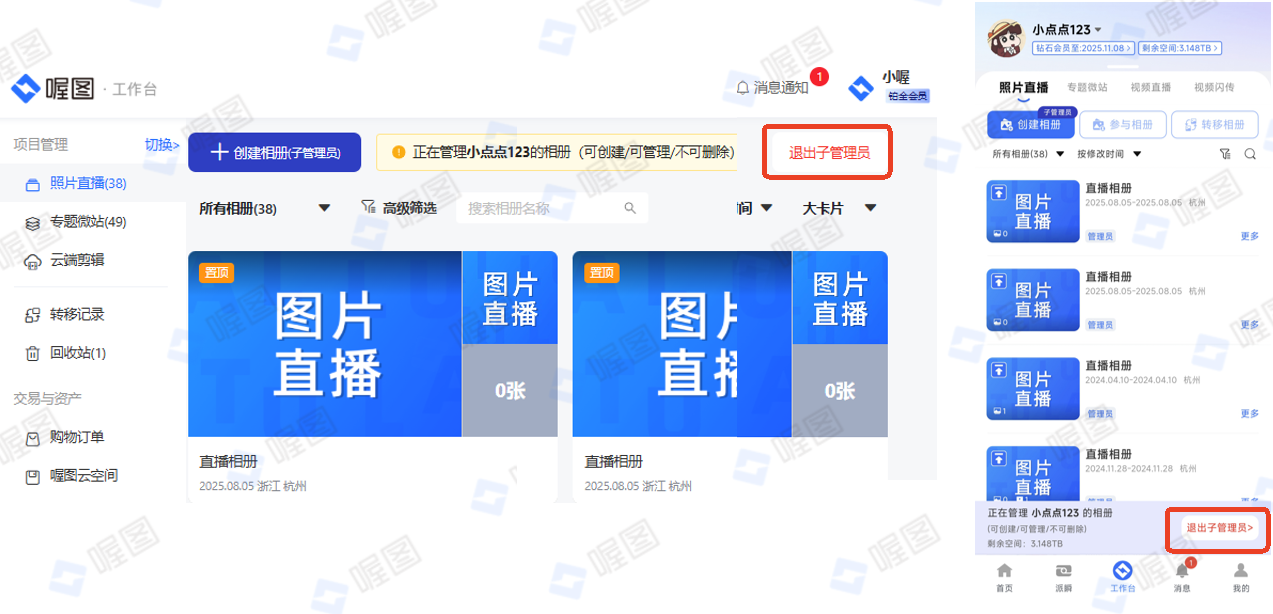The height and width of the screenshot is (614, 1273).
Task: Tap the 消息 bell icon in the mobile nav
Action: [x=1181, y=570]
